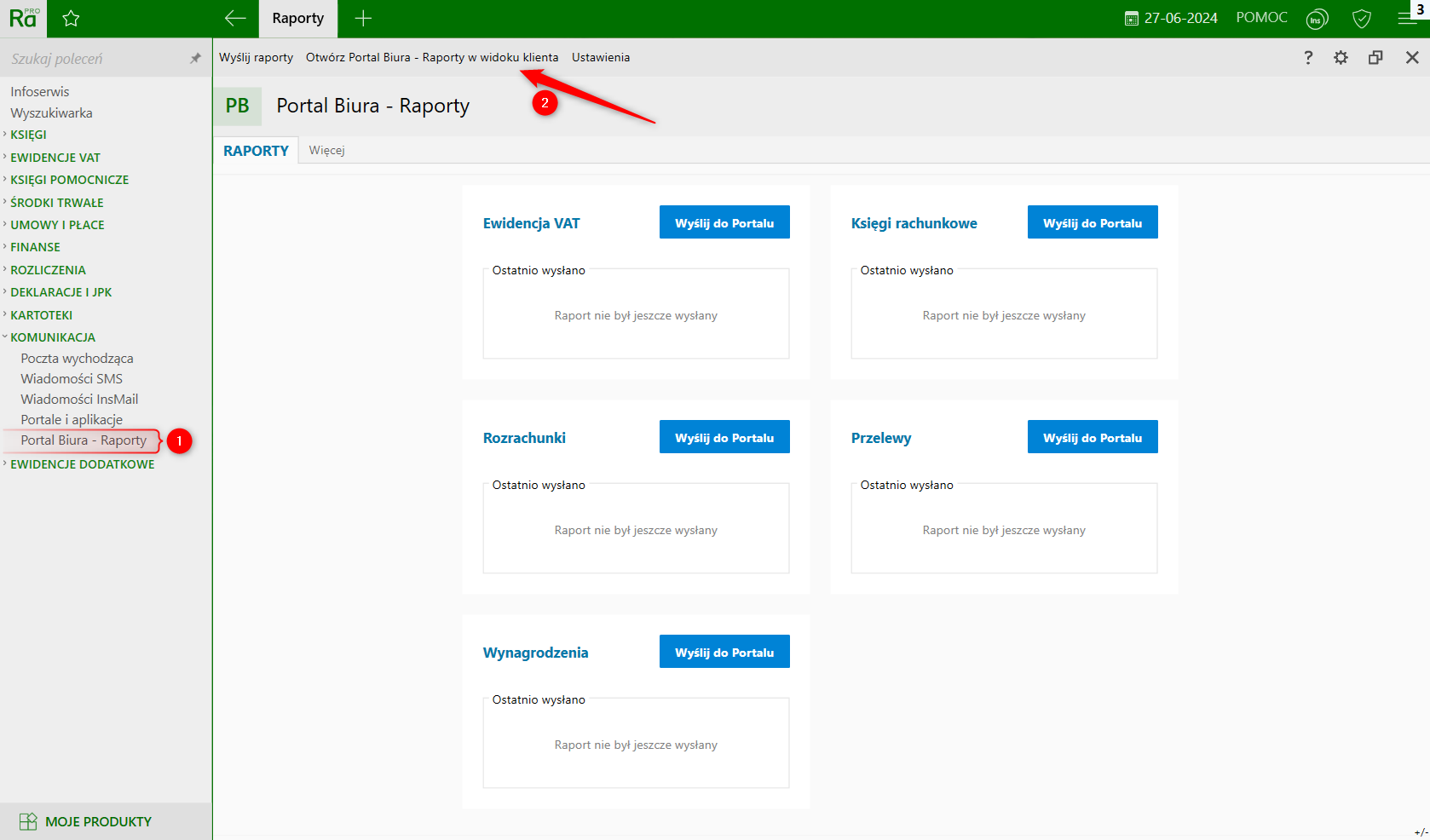Click Wyślij raporty in the toolbar
This screenshot has width=1430, height=840.
(x=256, y=57)
